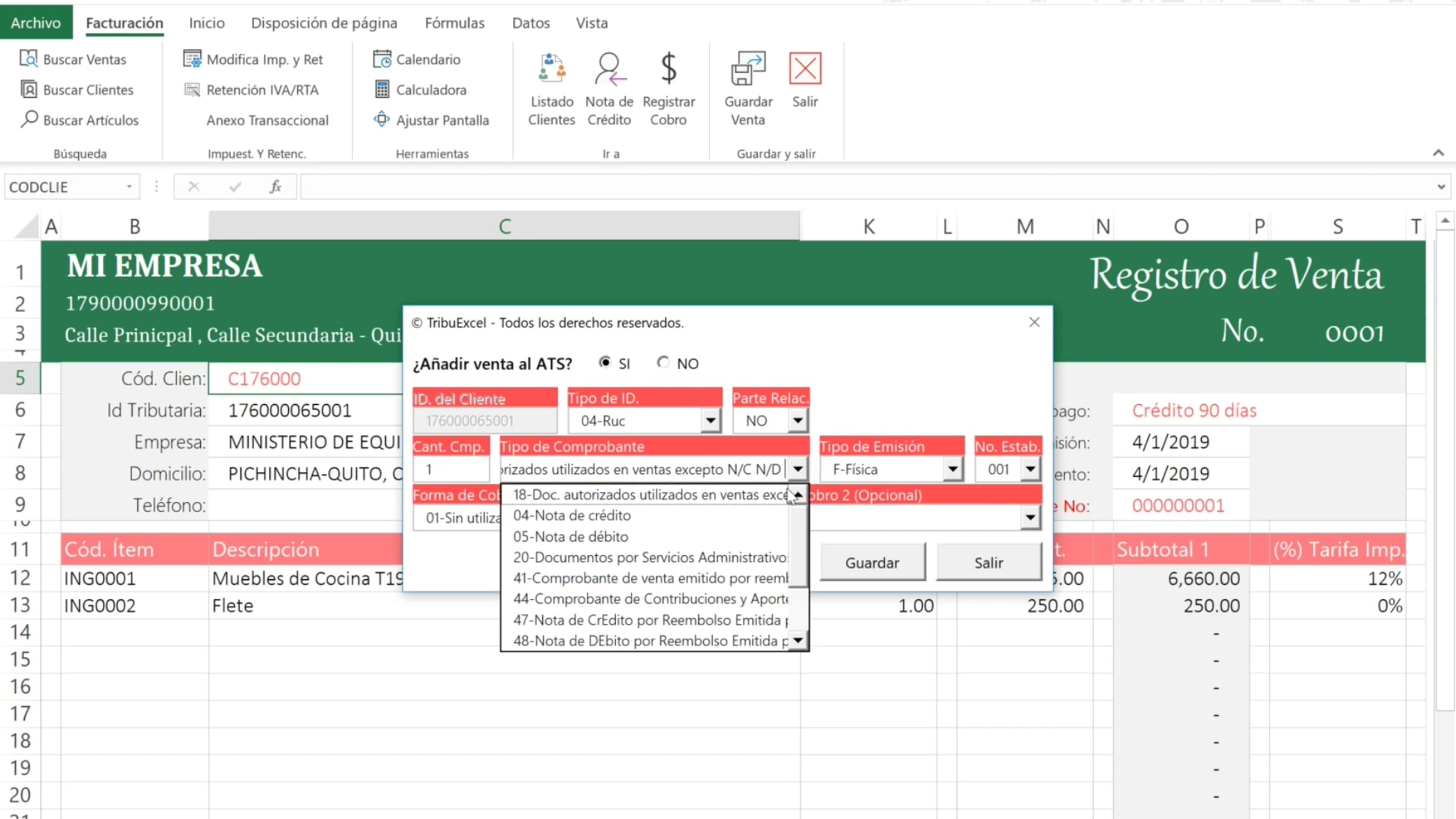Open the Tipo de Comprobante combo box field
The height and width of the screenshot is (819, 1456).
click(x=644, y=469)
